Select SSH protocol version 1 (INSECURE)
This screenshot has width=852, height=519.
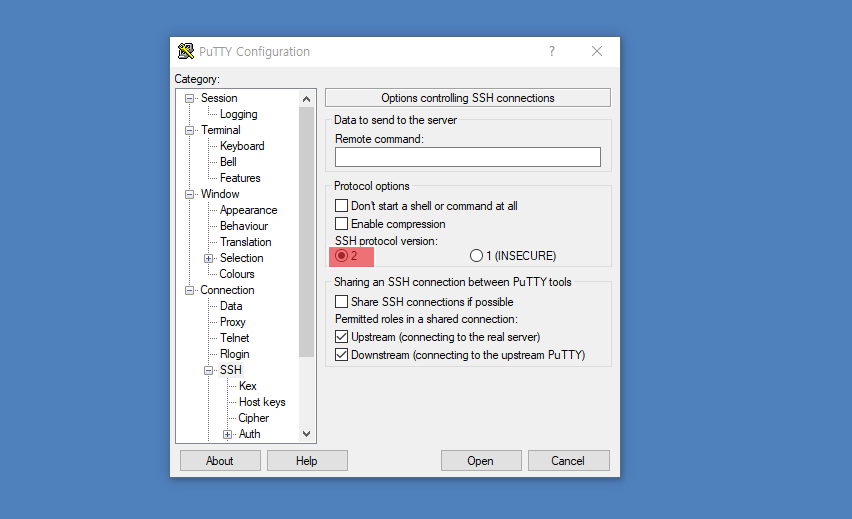pos(476,255)
